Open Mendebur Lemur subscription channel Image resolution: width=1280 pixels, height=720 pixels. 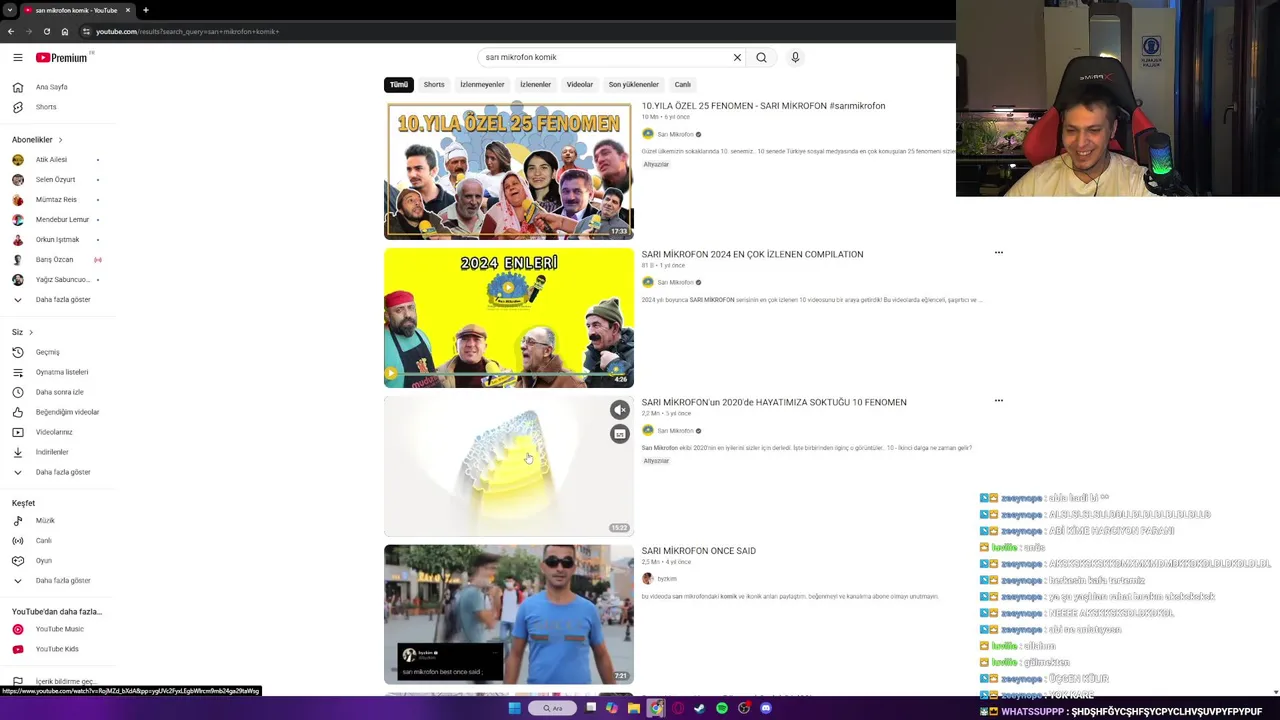[x=62, y=220]
